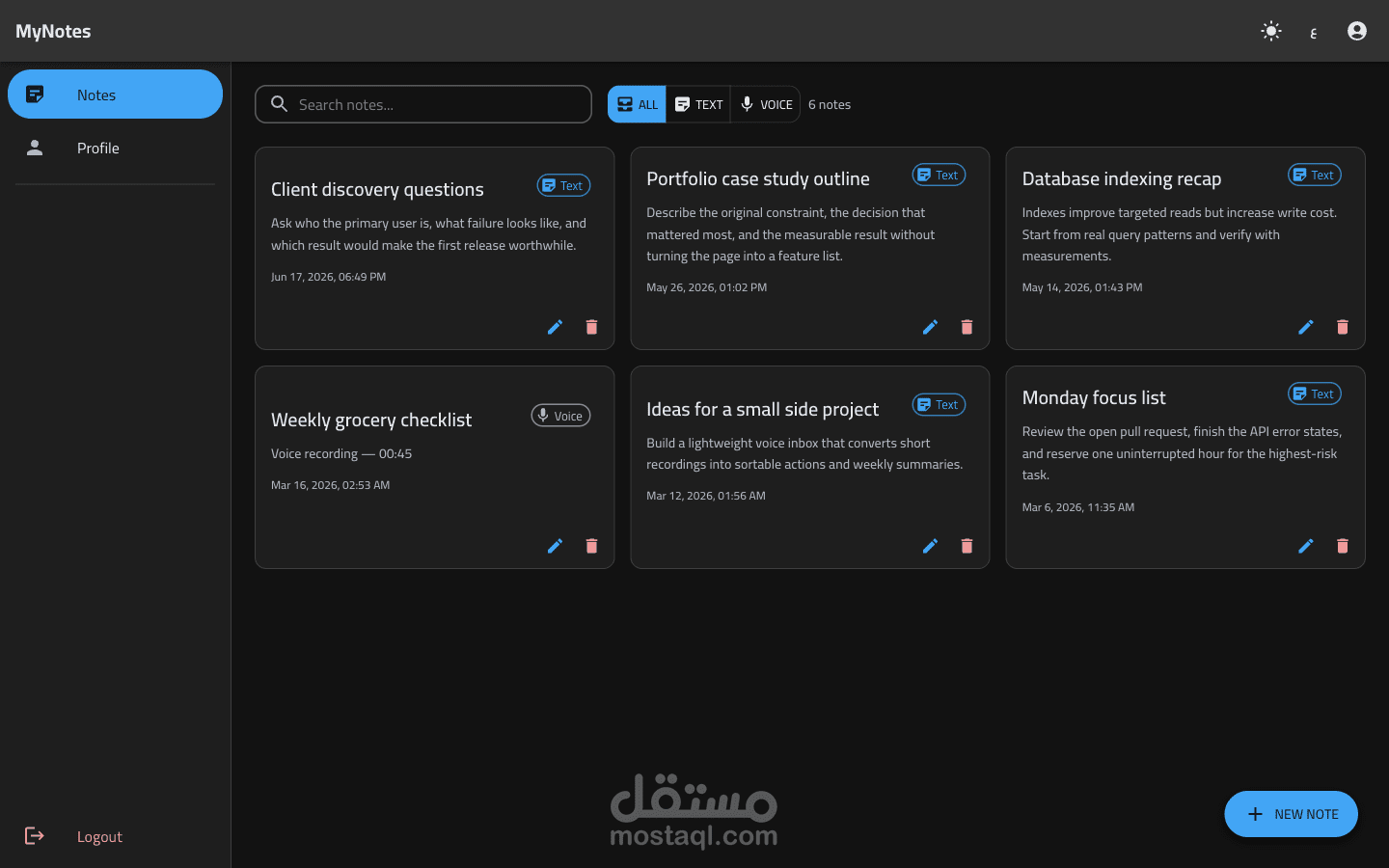Viewport: 1389px width, 868px height.
Task: Click the 'Mar 16, 2026, 02:53 AM' timestamp
Action: click(x=331, y=485)
